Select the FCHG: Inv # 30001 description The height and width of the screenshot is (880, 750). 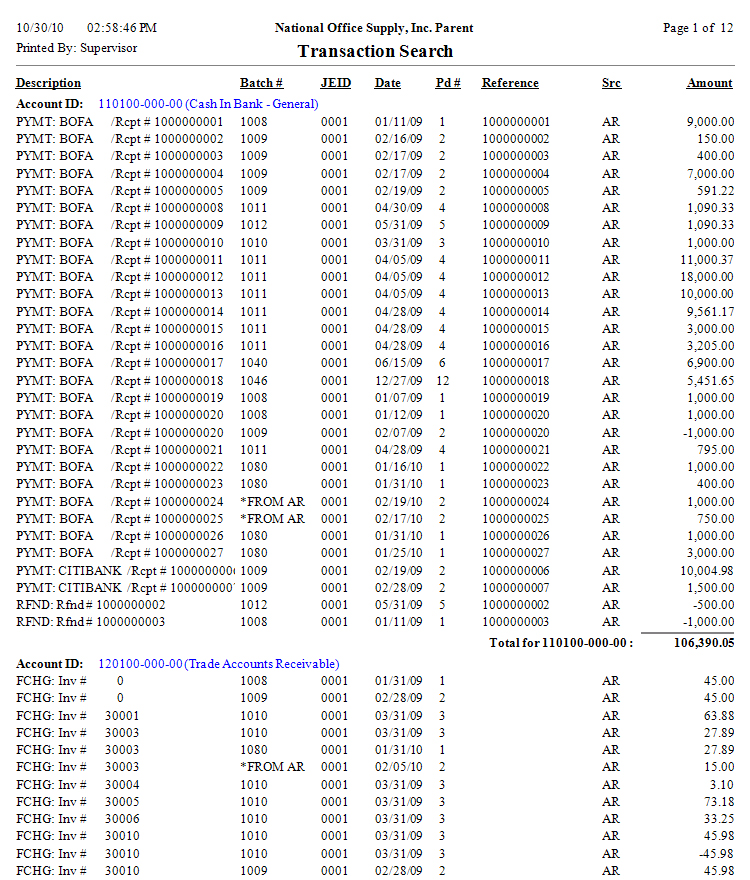(x=77, y=716)
